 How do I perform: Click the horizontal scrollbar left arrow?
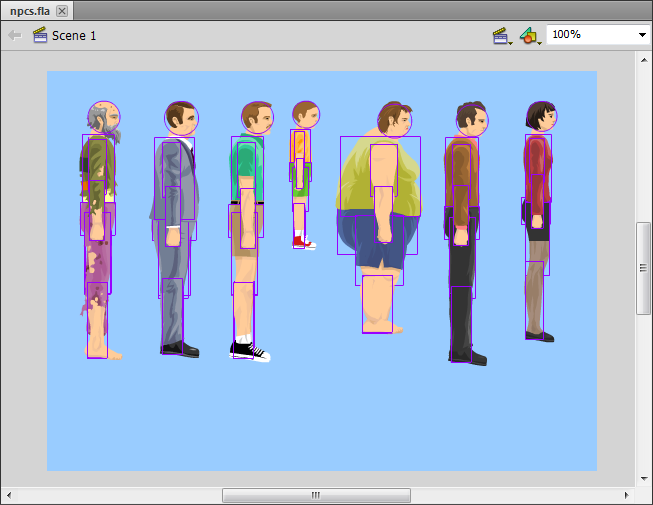click(x=9, y=495)
